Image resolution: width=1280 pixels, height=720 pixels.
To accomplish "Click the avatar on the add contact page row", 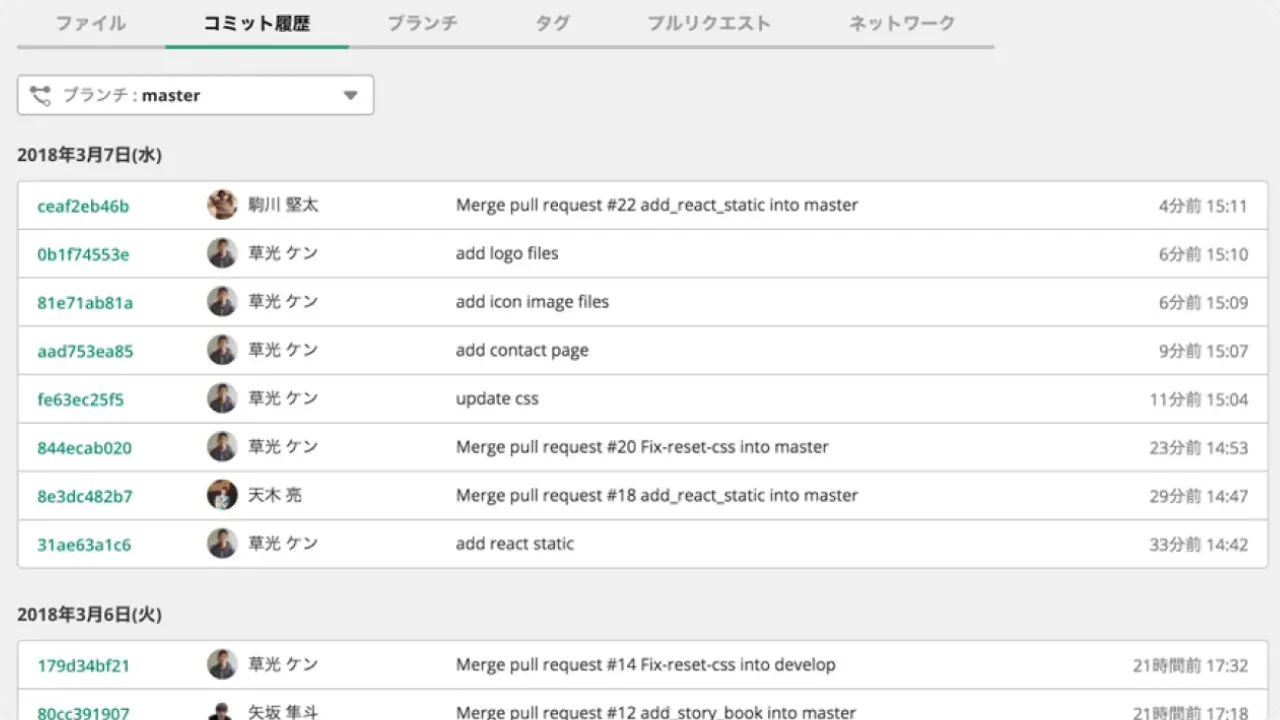I will point(222,349).
